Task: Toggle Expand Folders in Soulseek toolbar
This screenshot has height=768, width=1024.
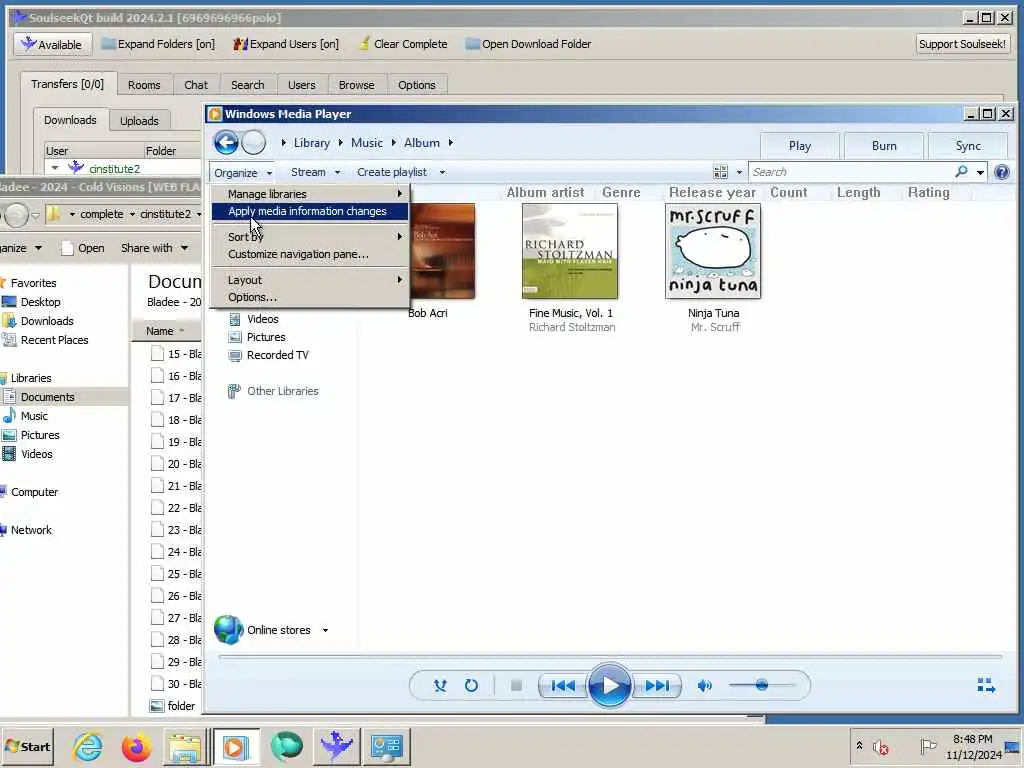Action: tap(159, 44)
